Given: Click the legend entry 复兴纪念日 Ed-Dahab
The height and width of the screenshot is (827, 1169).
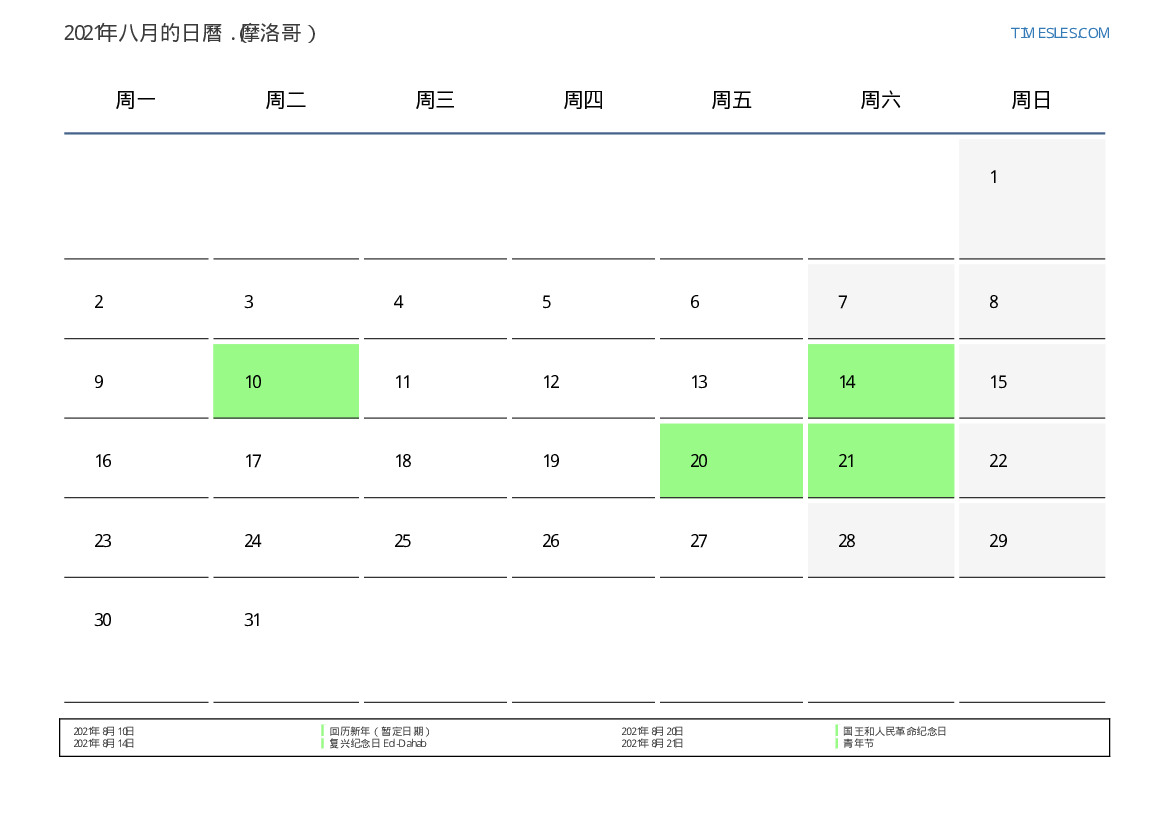Looking at the screenshot, I should pos(378,743).
